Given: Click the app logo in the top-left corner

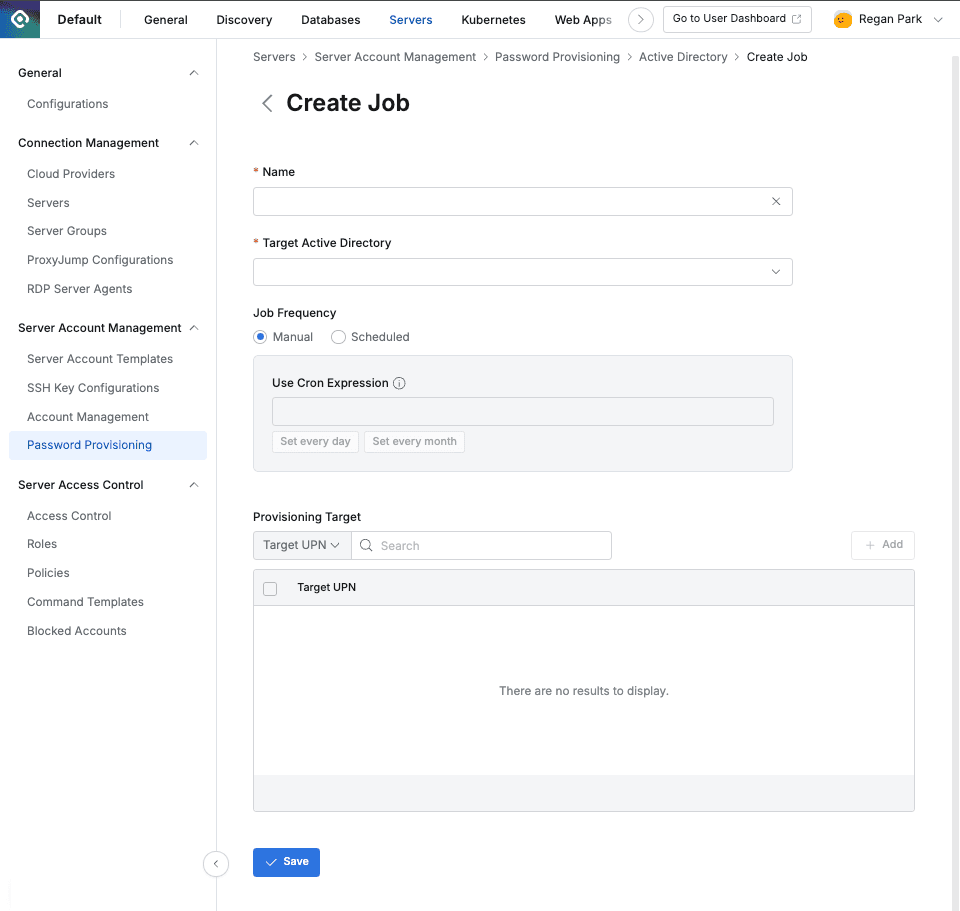Looking at the screenshot, I should pyautogui.click(x=20, y=19).
